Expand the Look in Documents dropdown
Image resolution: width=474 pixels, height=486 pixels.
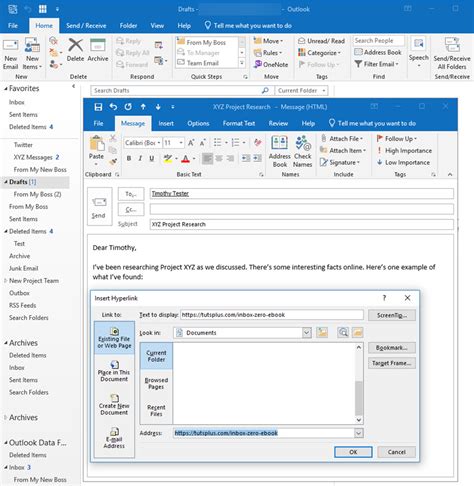[x=307, y=333]
